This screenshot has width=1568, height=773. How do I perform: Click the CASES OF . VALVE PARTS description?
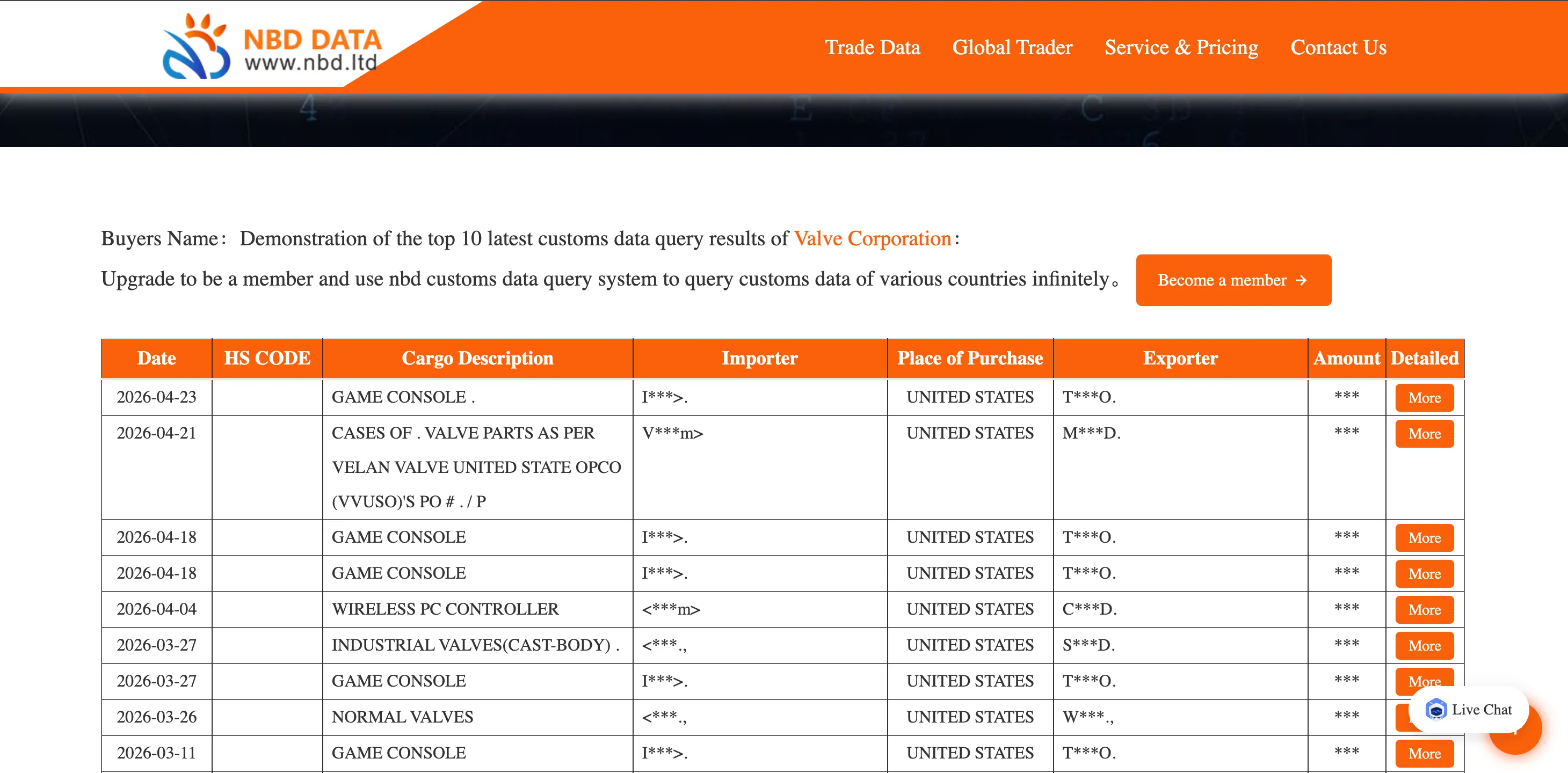[x=477, y=467]
